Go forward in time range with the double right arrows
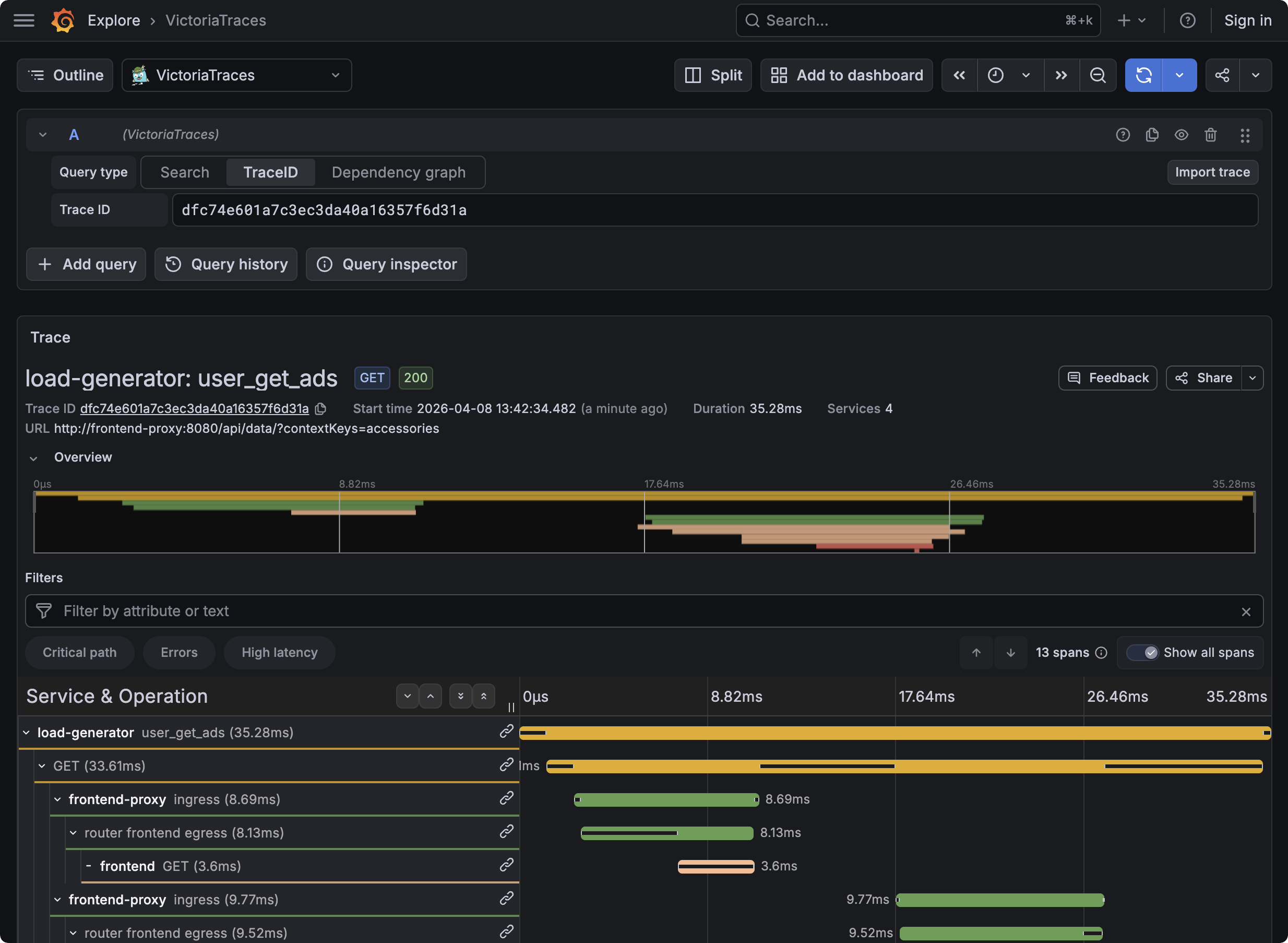The image size is (1288, 943). coord(1061,75)
